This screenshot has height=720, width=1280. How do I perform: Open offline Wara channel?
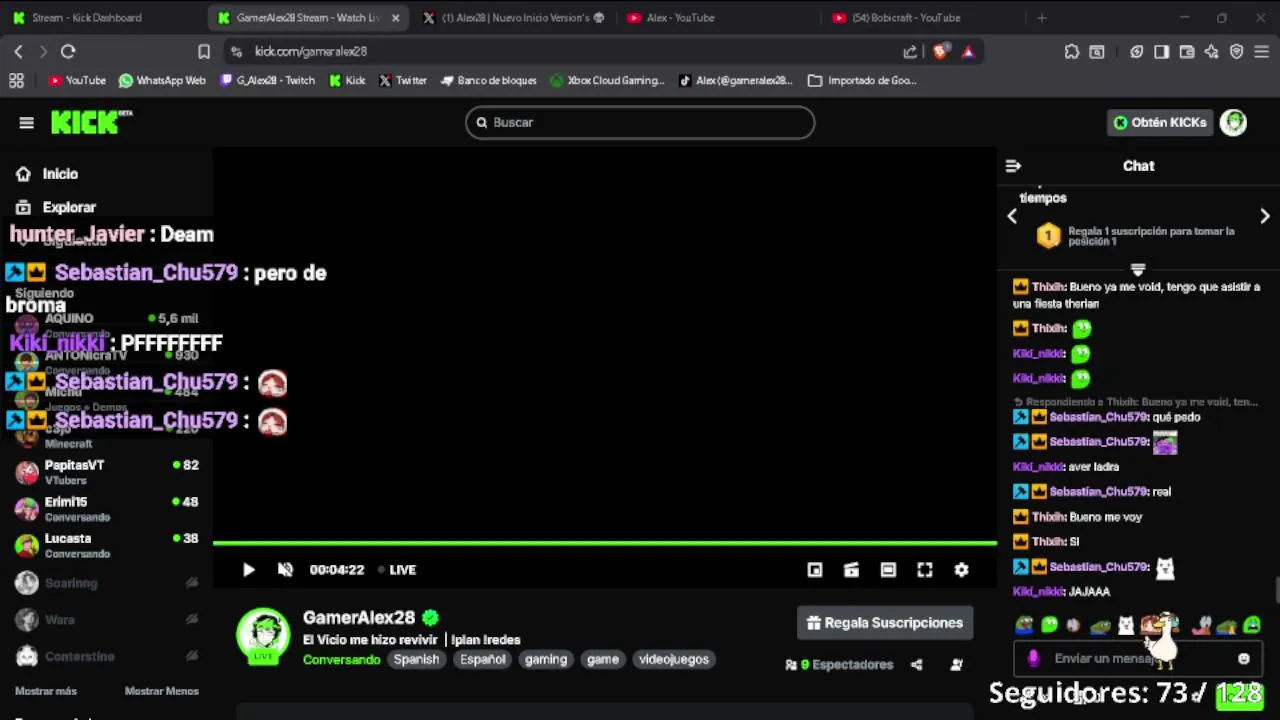point(106,620)
